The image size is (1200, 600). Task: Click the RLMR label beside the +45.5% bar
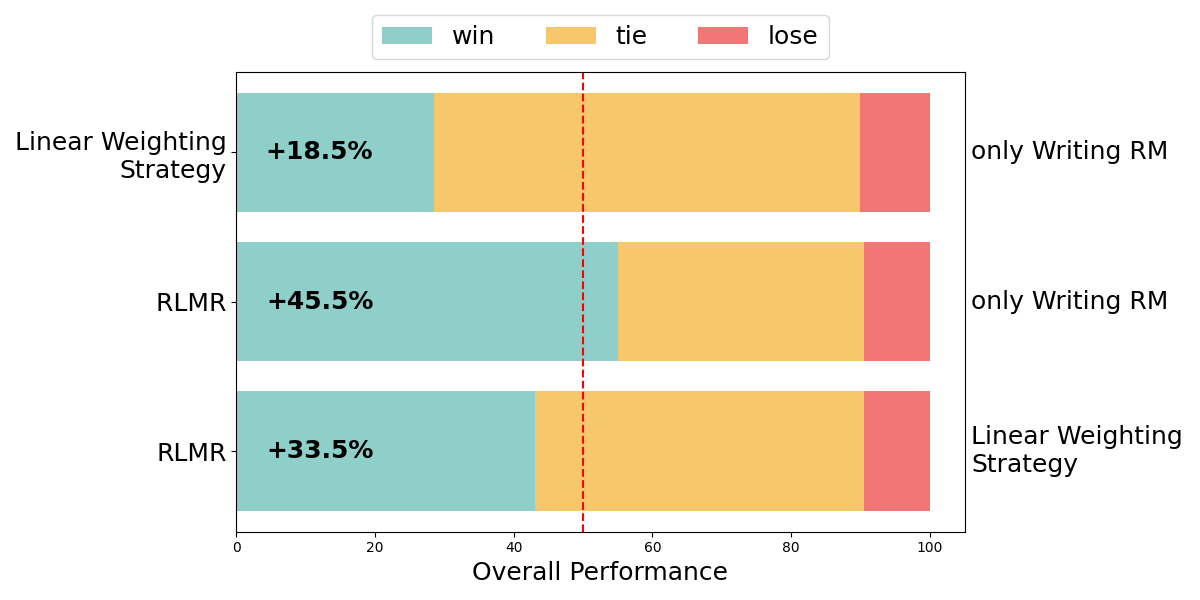[191, 303]
